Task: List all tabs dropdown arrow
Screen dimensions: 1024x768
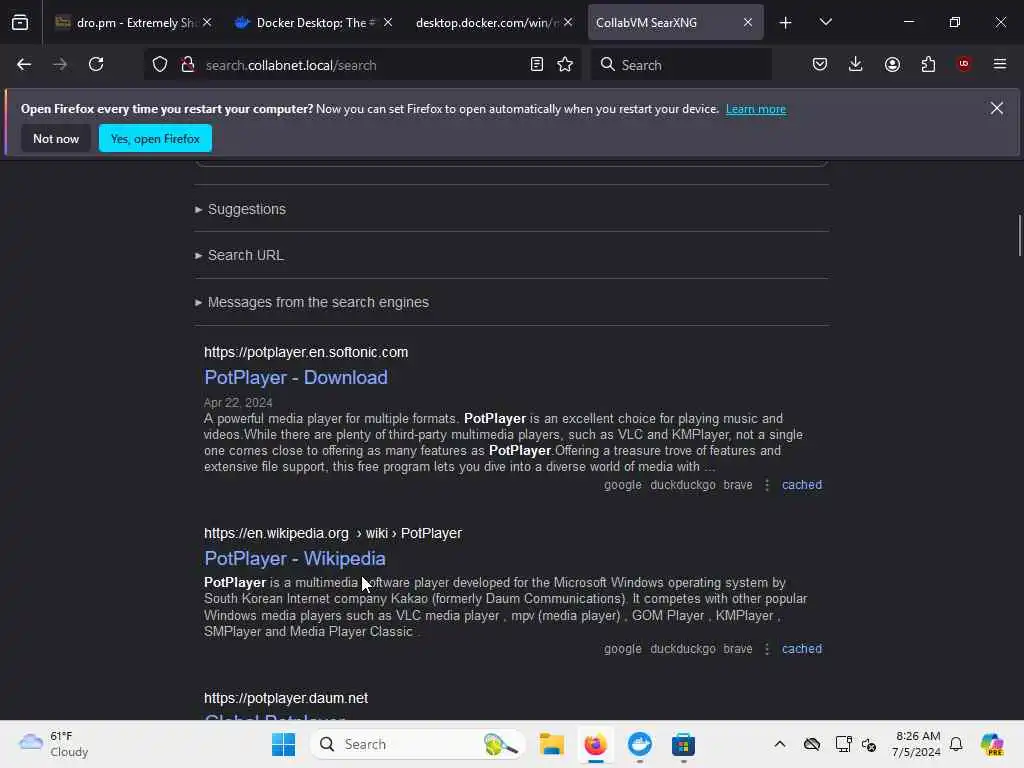Action: coord(825,22)
